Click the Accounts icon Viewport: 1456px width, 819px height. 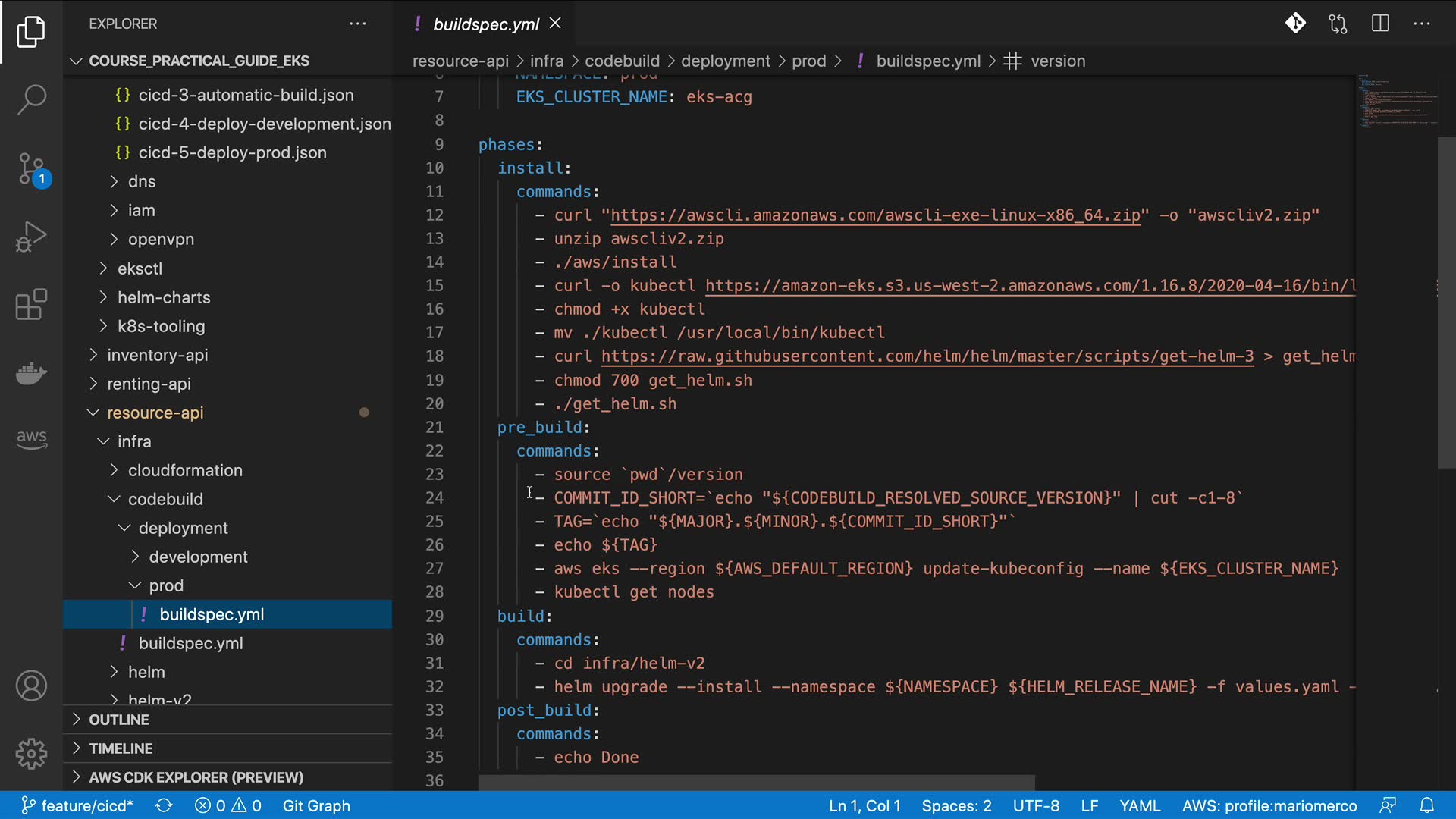[x=31, y=686]
